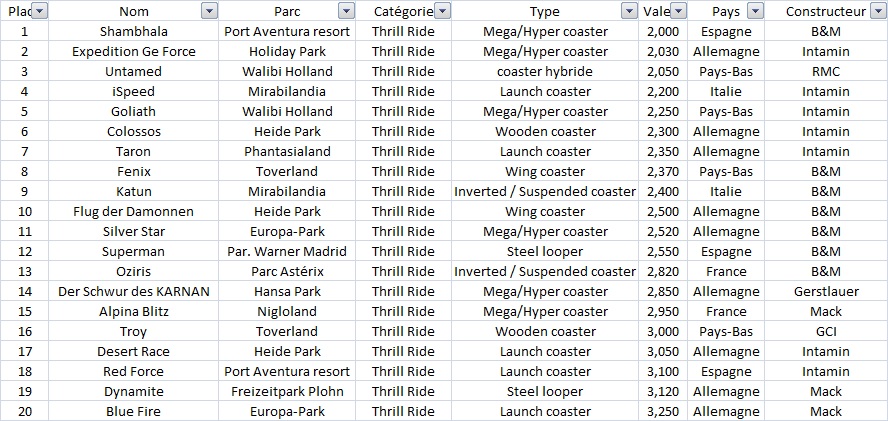The image size is (888, 421).
Task: Click Pays-Bas in the Untamed row
Action: (x=726, y=71)
